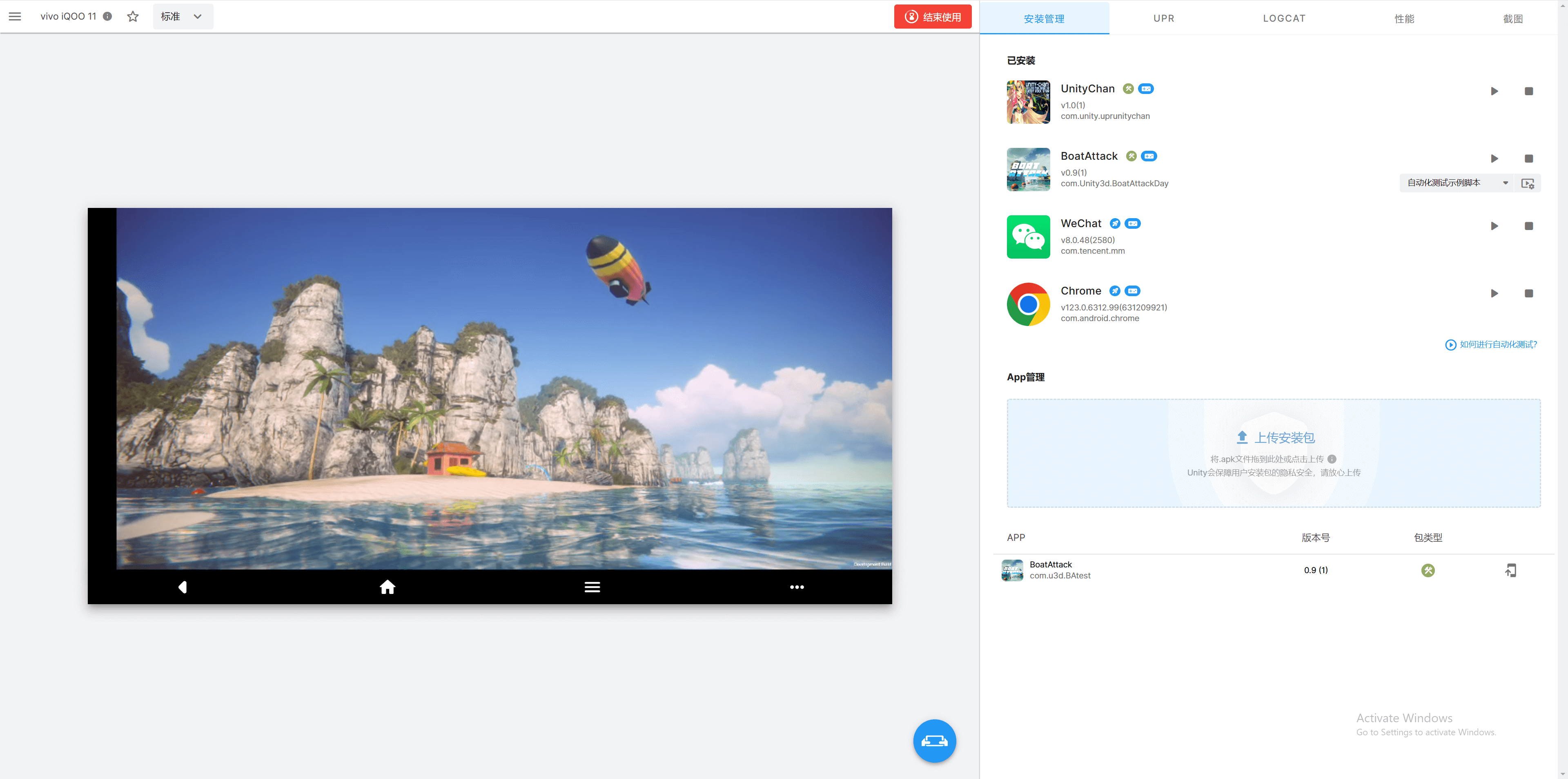
Task: Click the star favorite icon next to device name
Action: [x=133, y=16]
